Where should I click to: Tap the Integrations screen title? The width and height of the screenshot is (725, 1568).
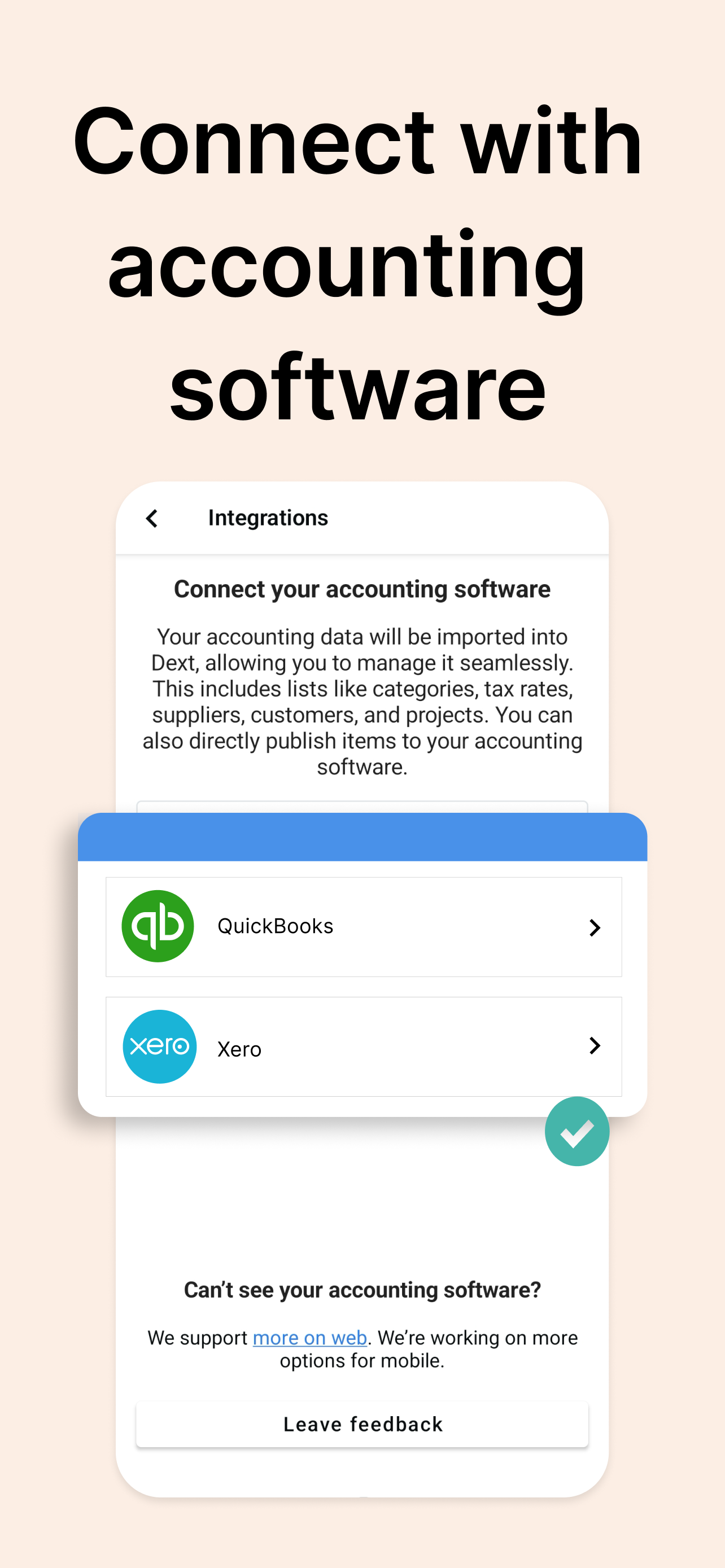click(x=268, y=518)
